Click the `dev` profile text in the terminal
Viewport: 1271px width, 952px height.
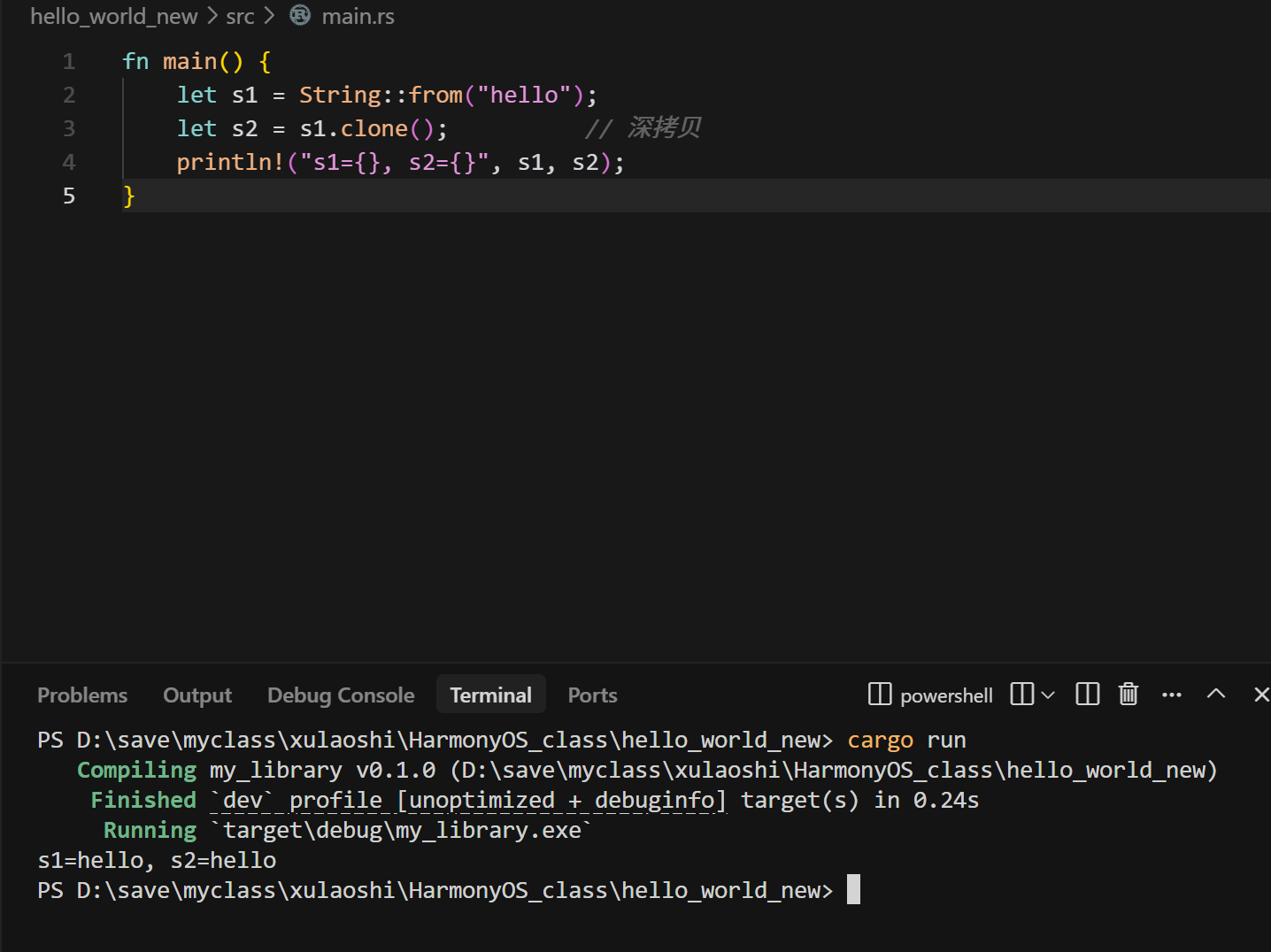click(x=297, y=801)
